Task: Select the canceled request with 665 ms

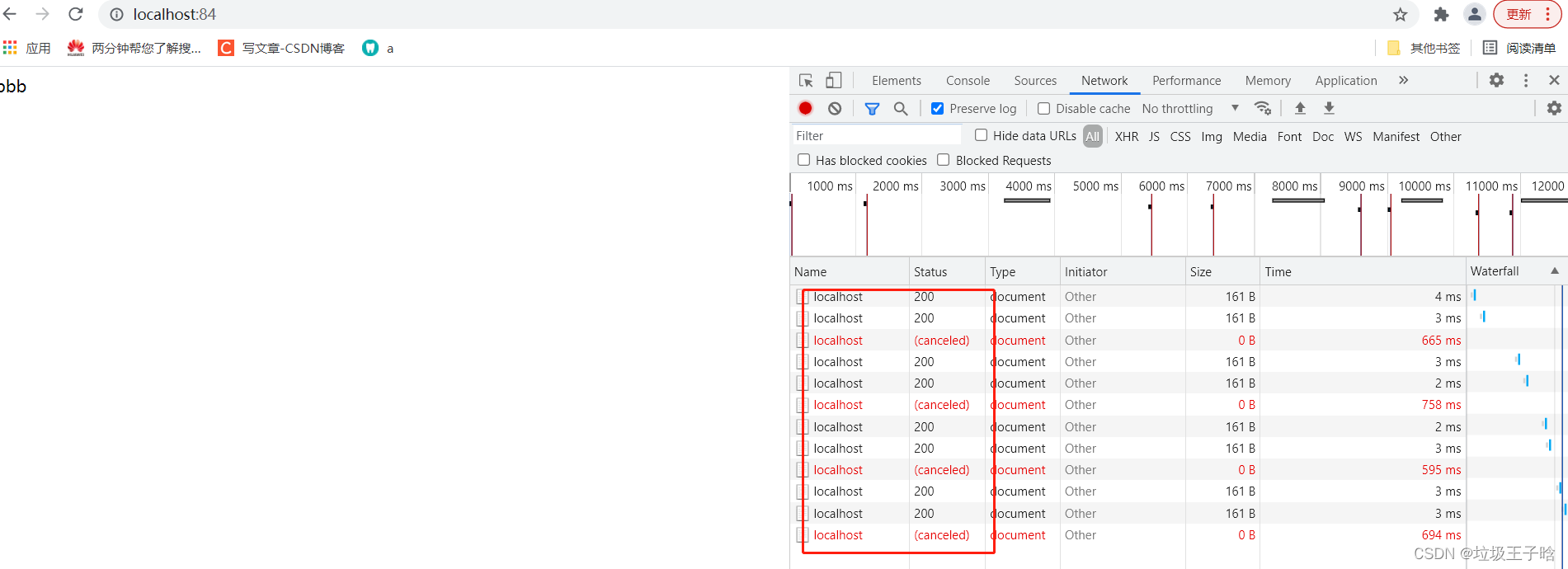Action: 1128,340
